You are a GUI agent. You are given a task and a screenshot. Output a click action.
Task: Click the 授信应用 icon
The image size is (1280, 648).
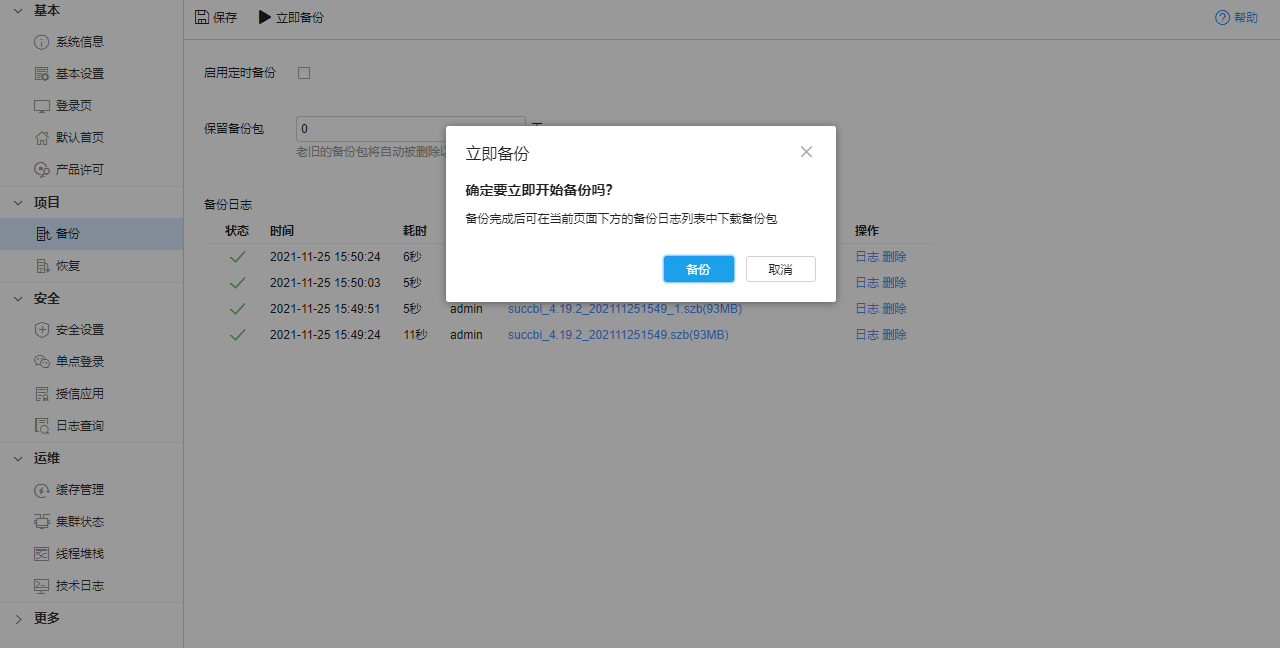pos(42,394)
